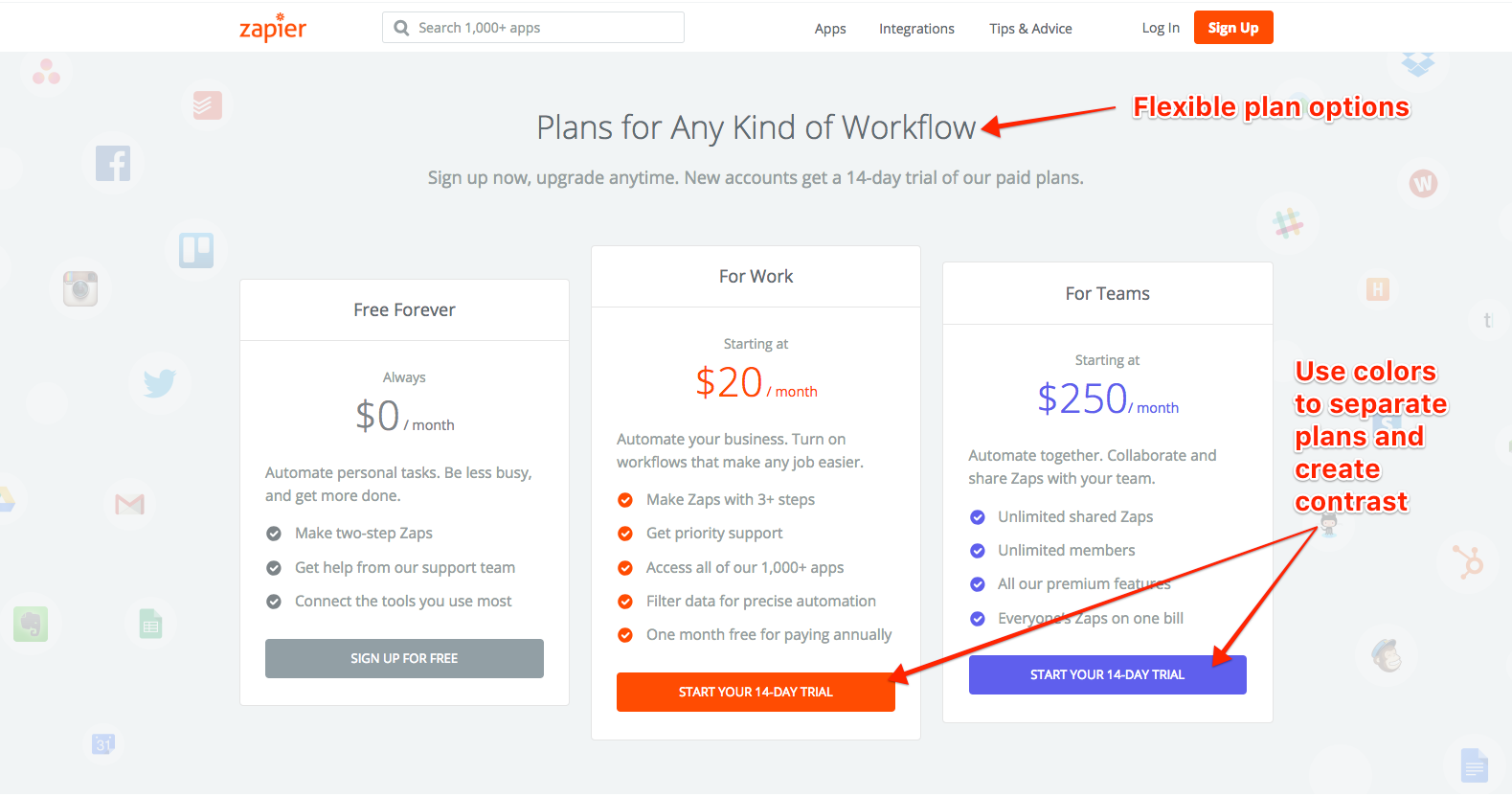Click the Trello board background icon
This screenshot has width=1512, height=797.
click(196, 250)
